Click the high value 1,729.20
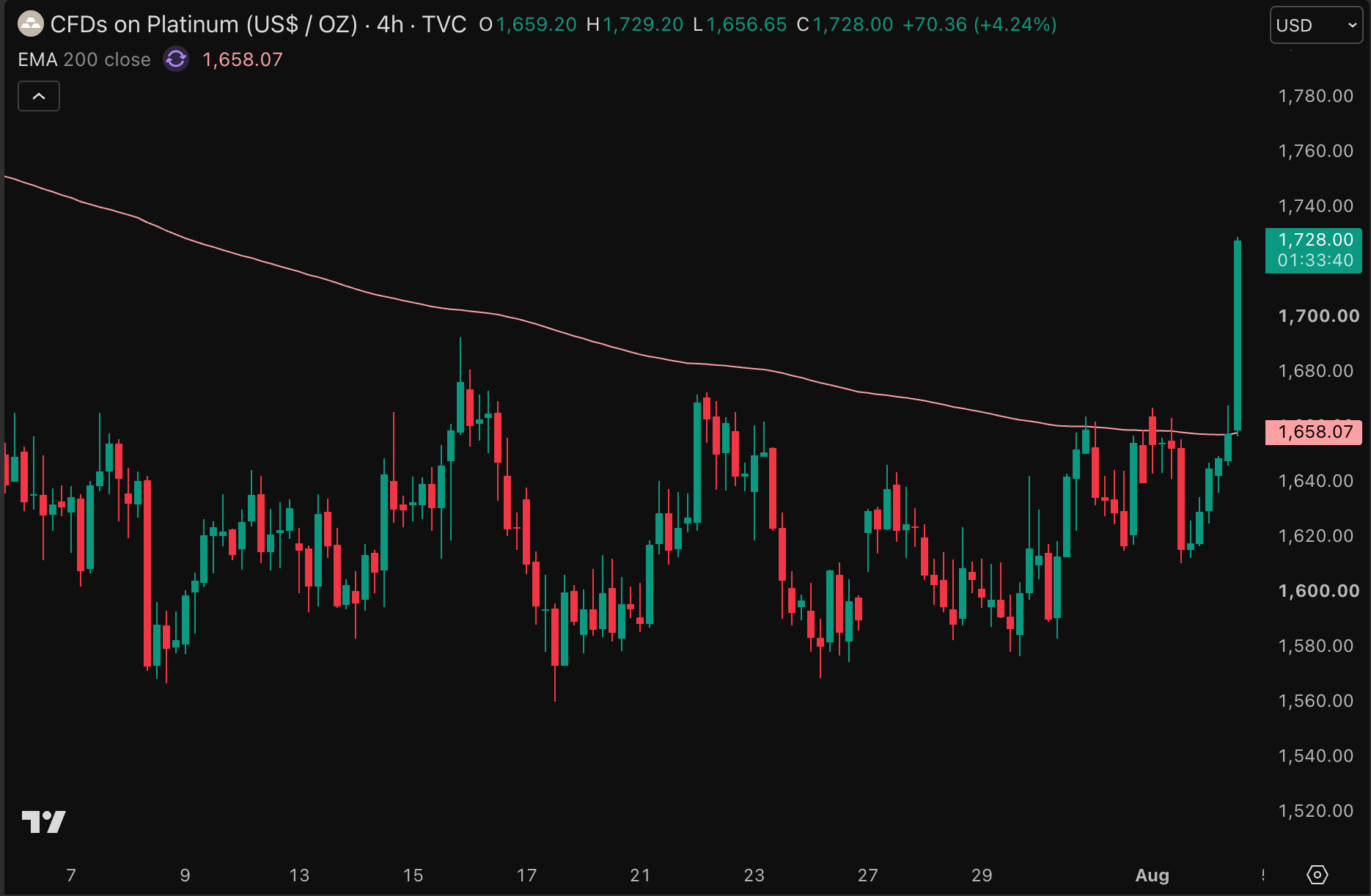The width and height of the screenshot is (1371, 896). coord(643,24)
